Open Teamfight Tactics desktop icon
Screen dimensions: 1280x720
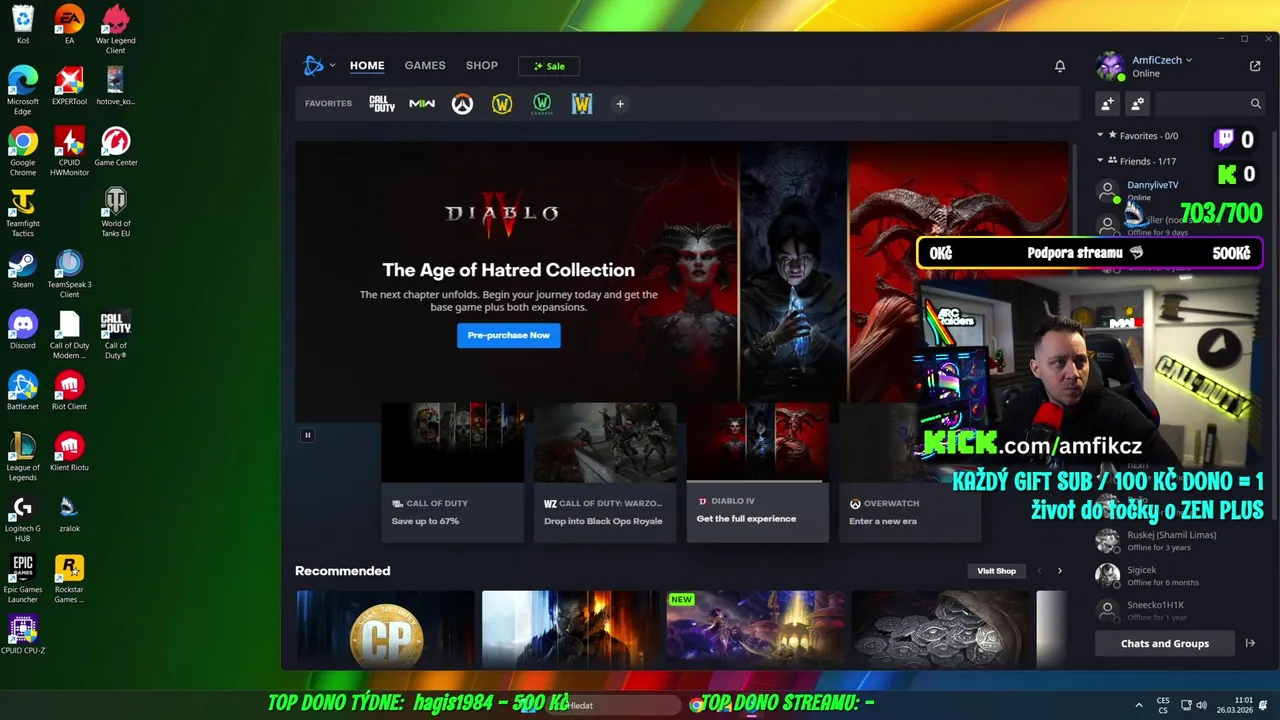click(x=23, y=212)
